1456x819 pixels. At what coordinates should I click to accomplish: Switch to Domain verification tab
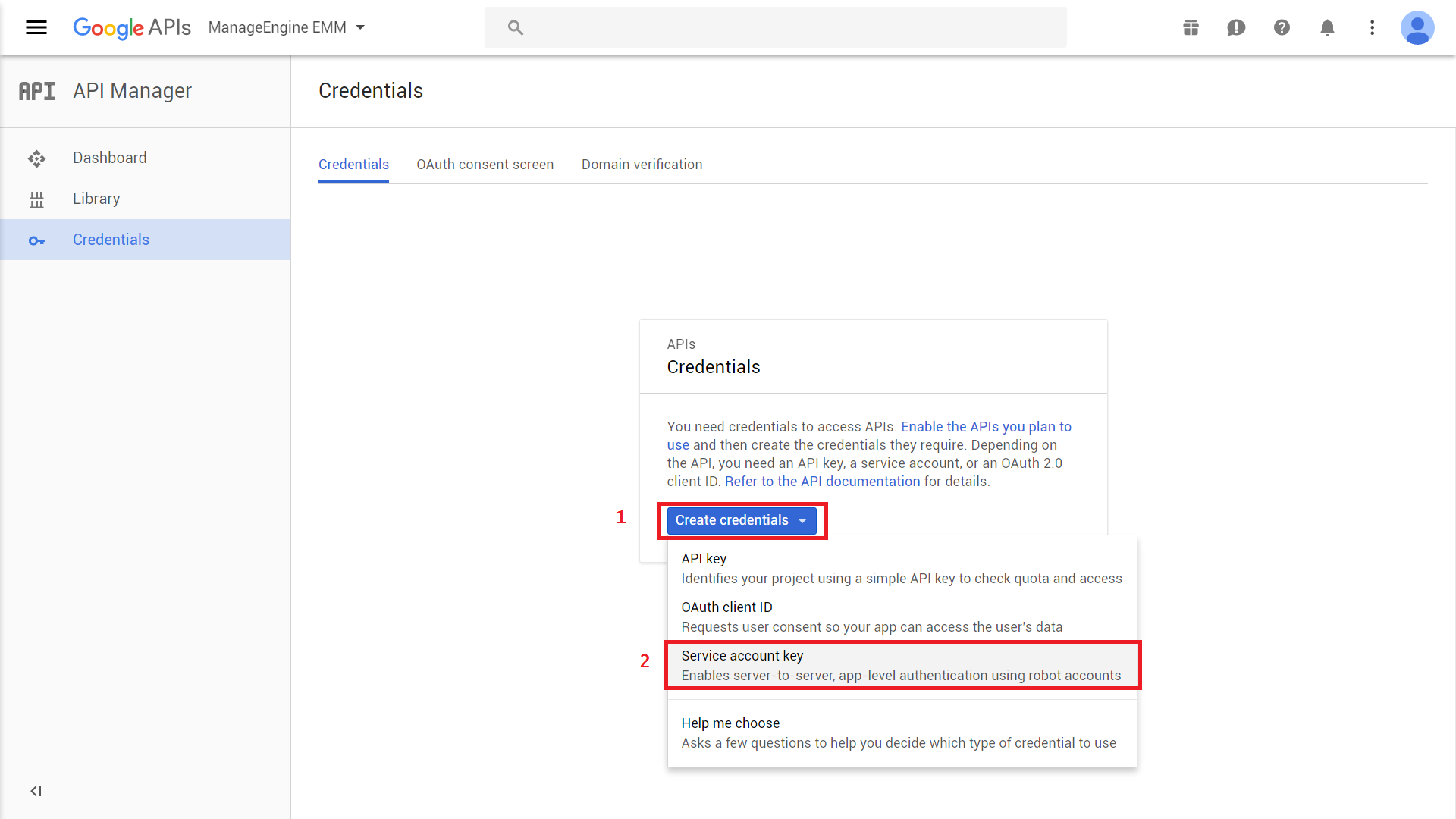tap(642, 165)
